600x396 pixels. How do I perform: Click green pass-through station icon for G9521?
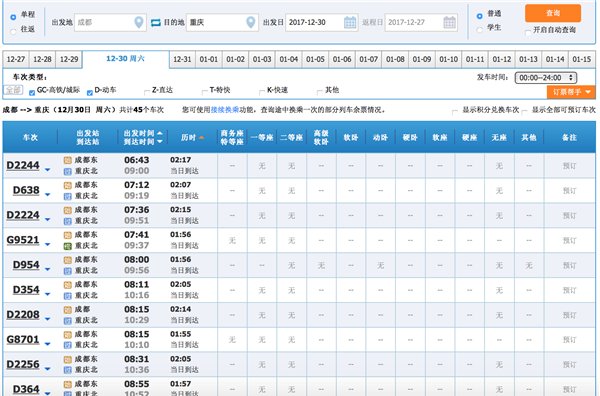click(68, 246)
